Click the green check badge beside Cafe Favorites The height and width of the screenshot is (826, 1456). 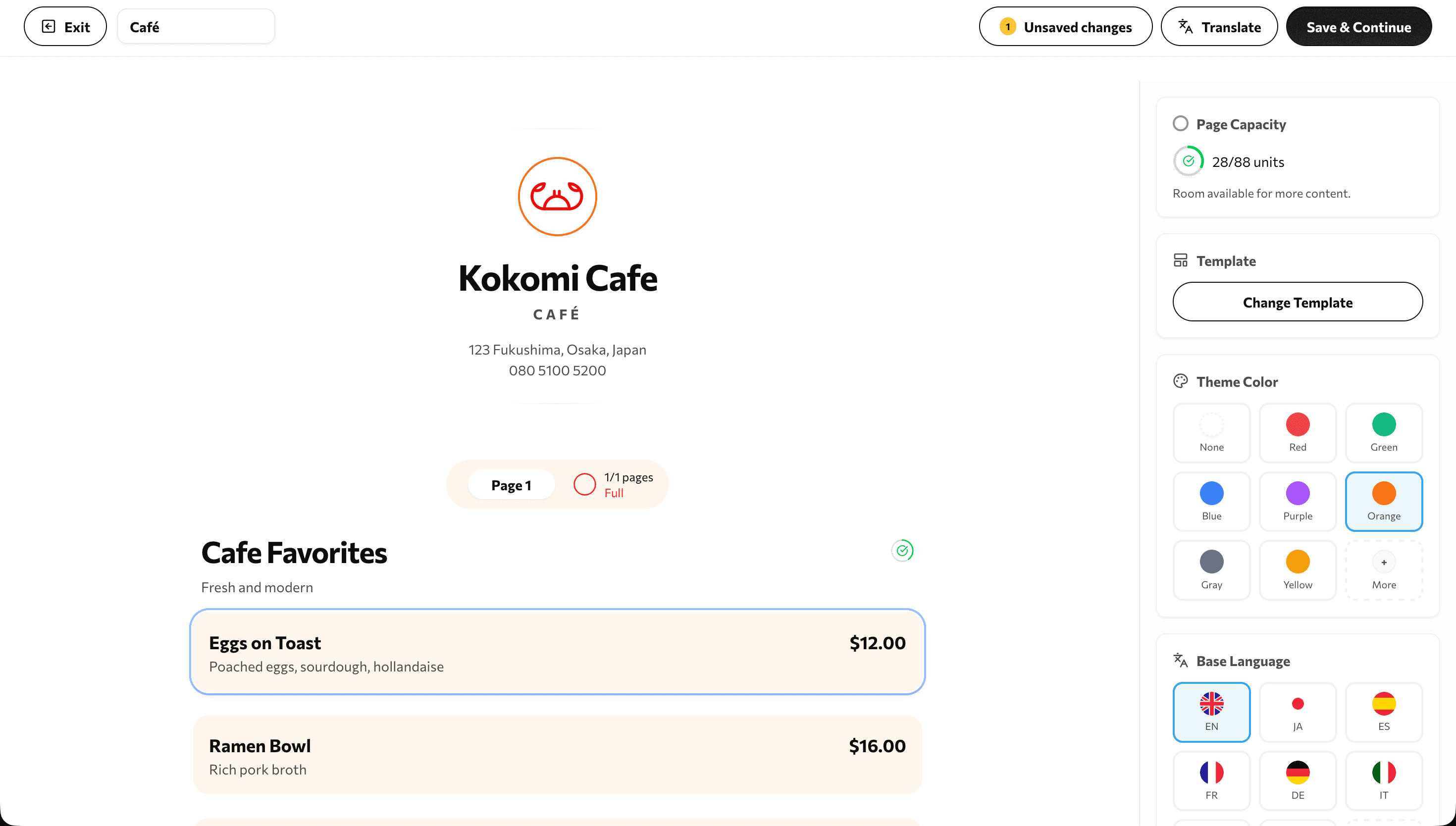903,550
